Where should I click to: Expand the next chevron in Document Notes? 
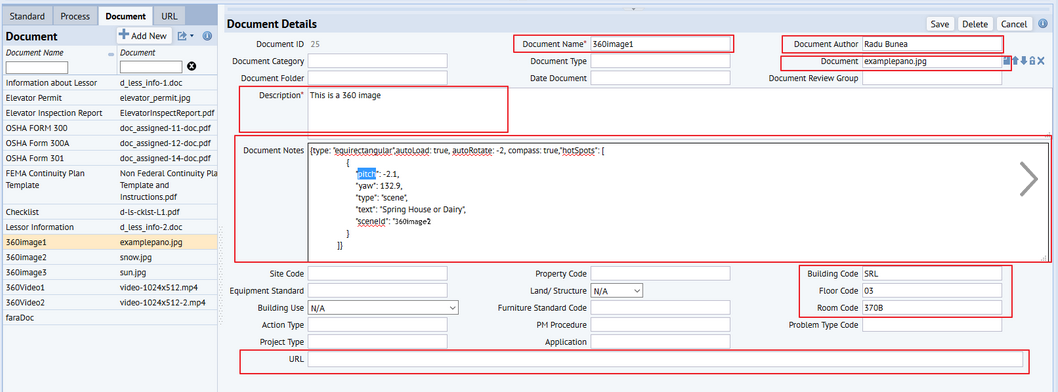click(x=1028, y=179)
